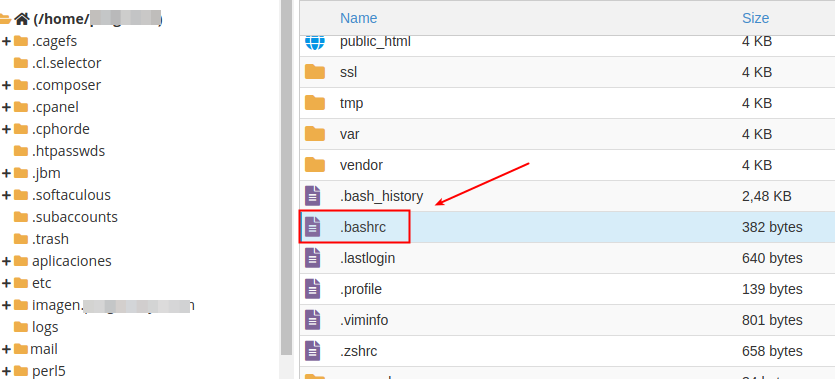Sort the file list by Size column
The image size is (835, 379).
point(755,18)
